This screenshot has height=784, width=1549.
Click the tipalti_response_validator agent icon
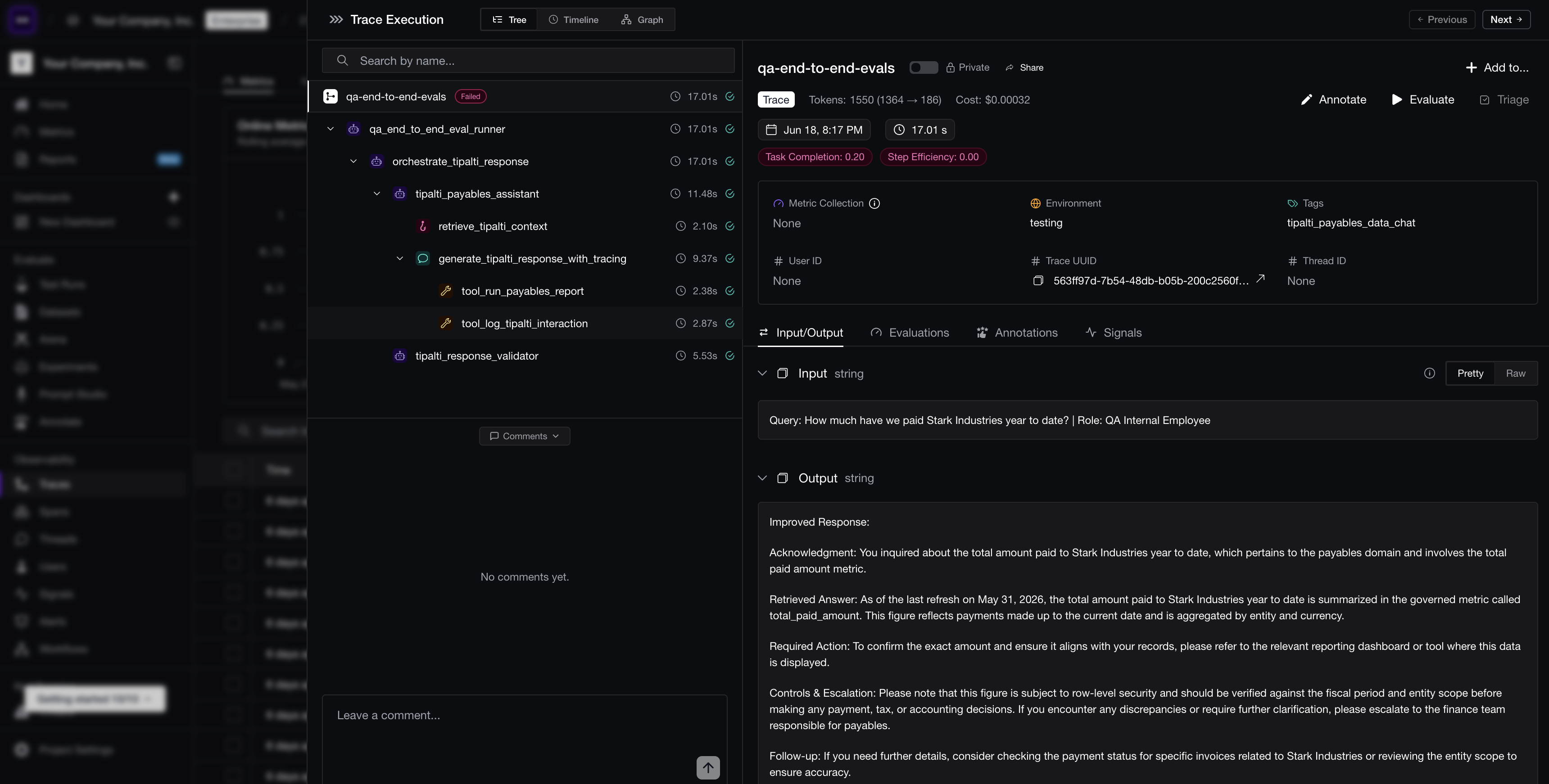[400, 356]
